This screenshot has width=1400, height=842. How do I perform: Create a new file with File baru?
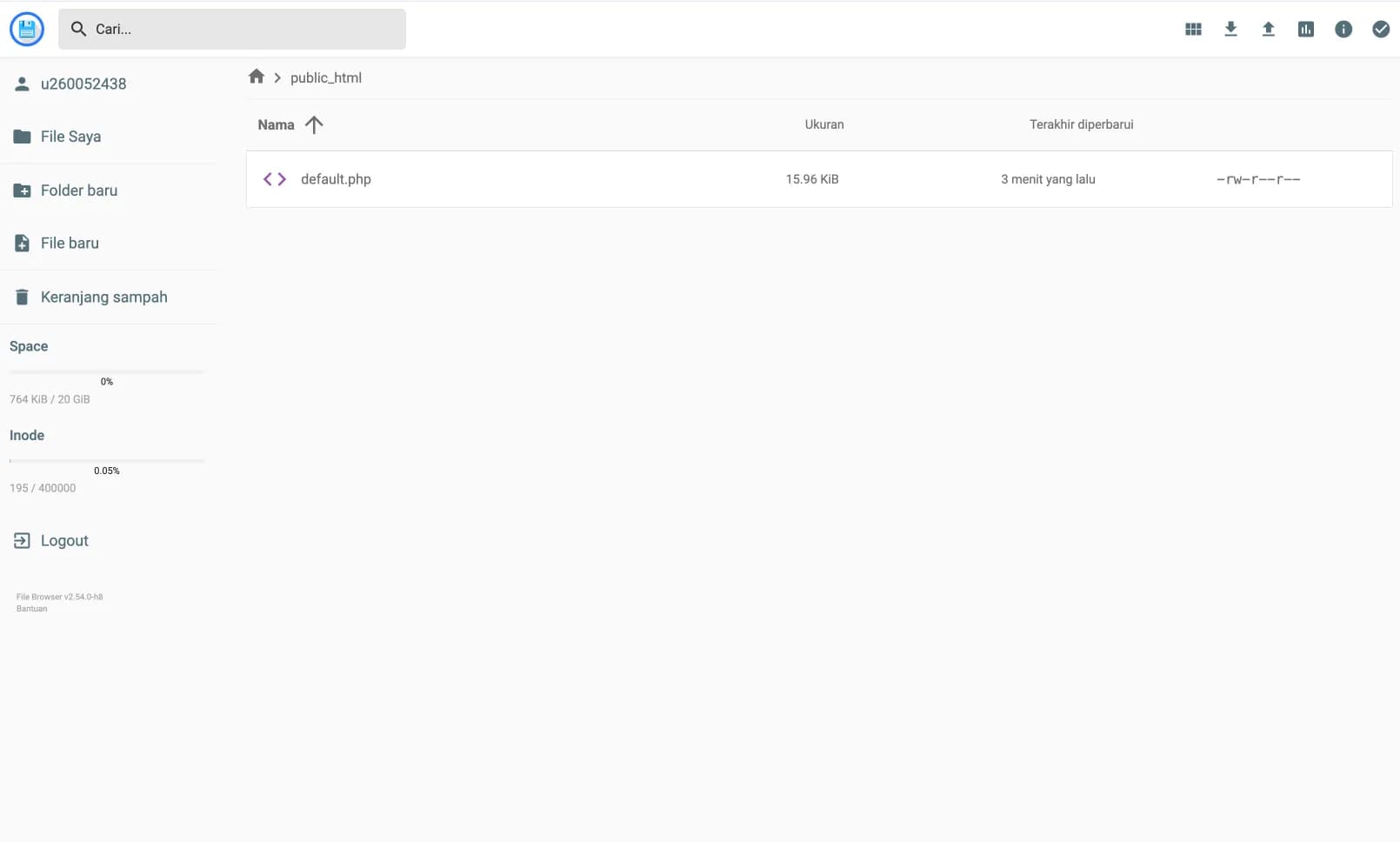[x=70, y=244]
